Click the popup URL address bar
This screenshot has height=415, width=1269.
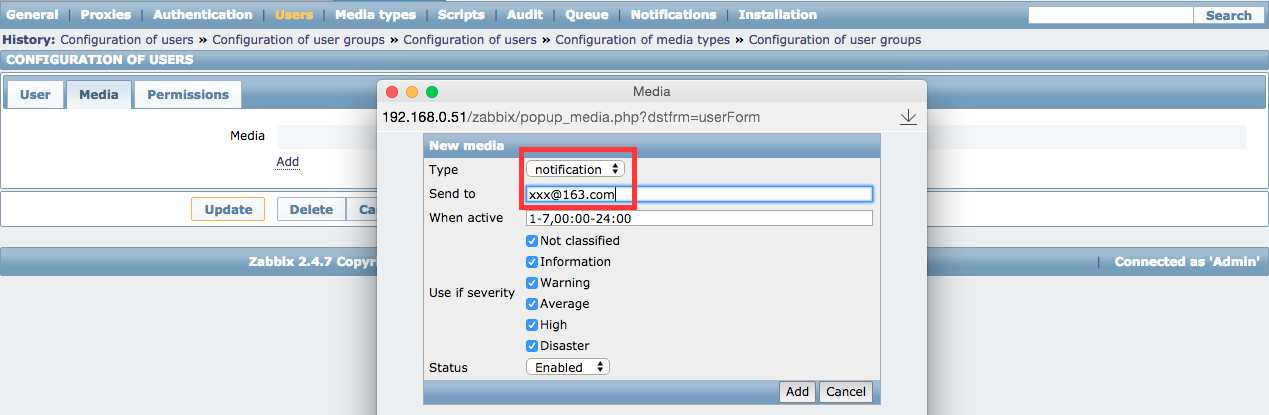click(571, 117)
